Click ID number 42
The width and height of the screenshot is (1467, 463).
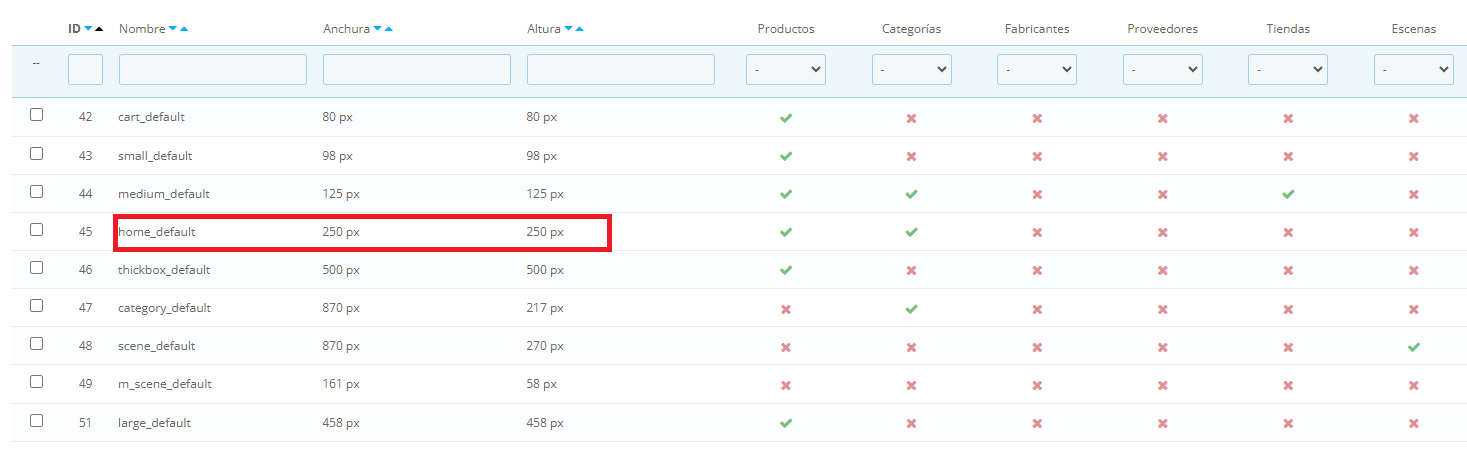coord(85,117)
